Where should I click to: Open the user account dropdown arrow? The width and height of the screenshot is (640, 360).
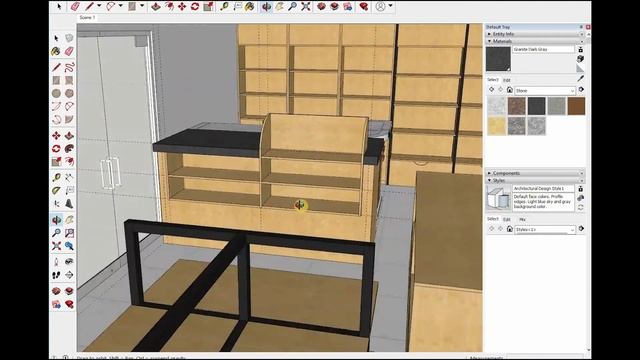point(390,6)
